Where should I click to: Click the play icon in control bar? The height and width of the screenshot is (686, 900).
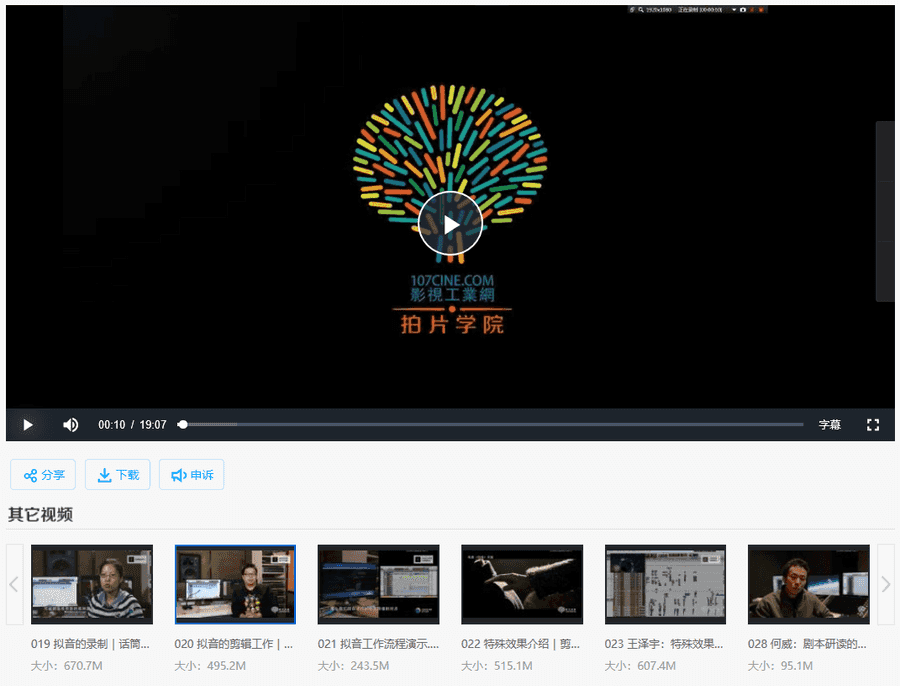(x=28, y=425)
